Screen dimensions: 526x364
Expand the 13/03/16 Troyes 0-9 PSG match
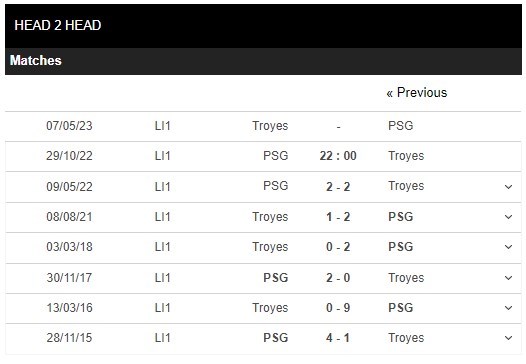(508, 308)
